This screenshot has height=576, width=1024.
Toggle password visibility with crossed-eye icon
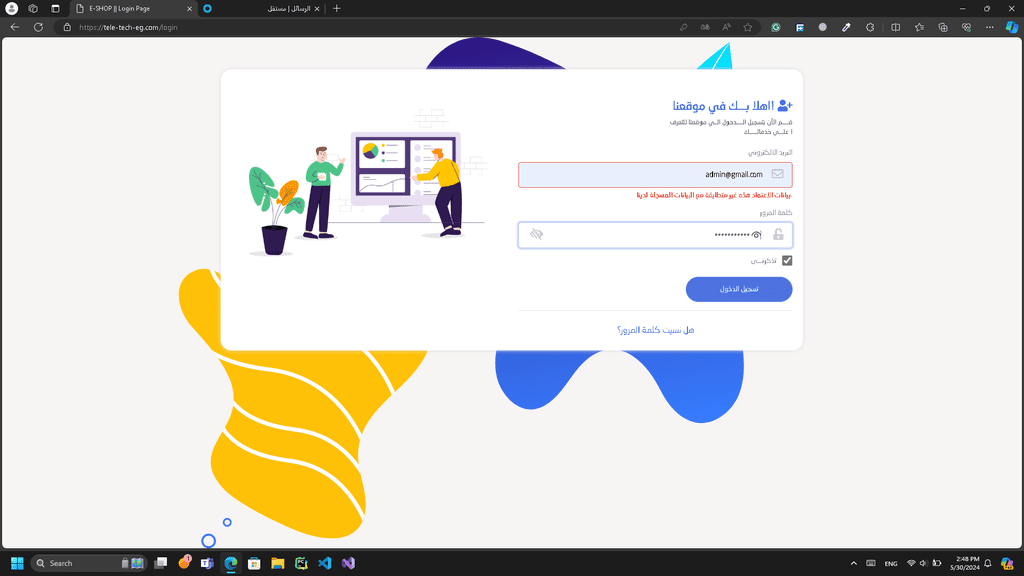[536, 234]
